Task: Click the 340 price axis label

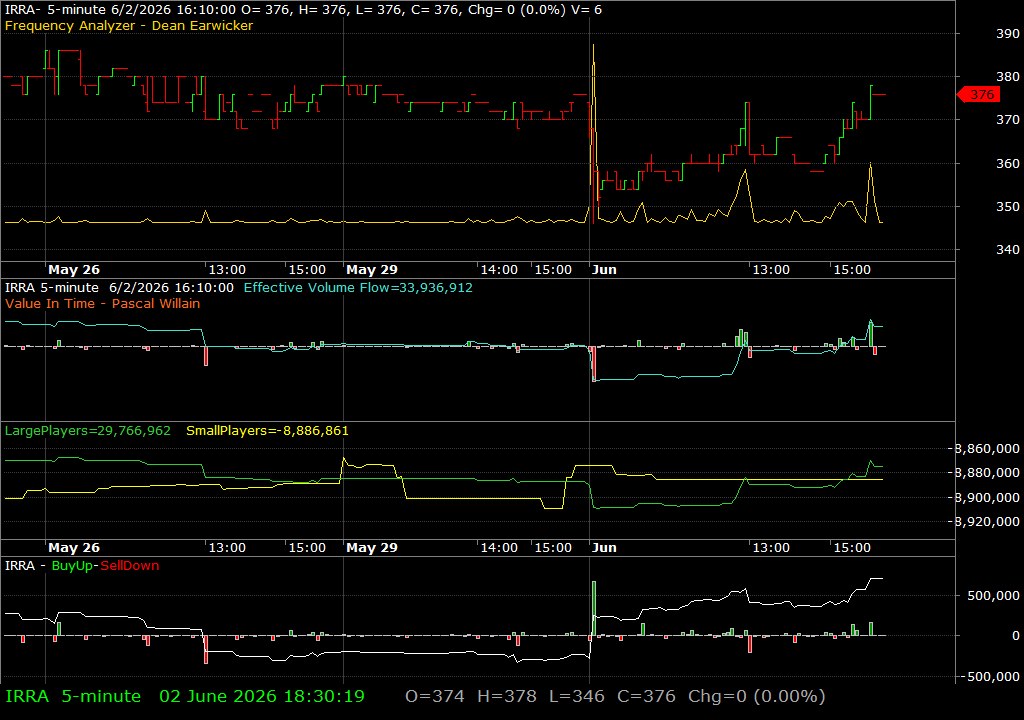Action: coord(1008,249)
